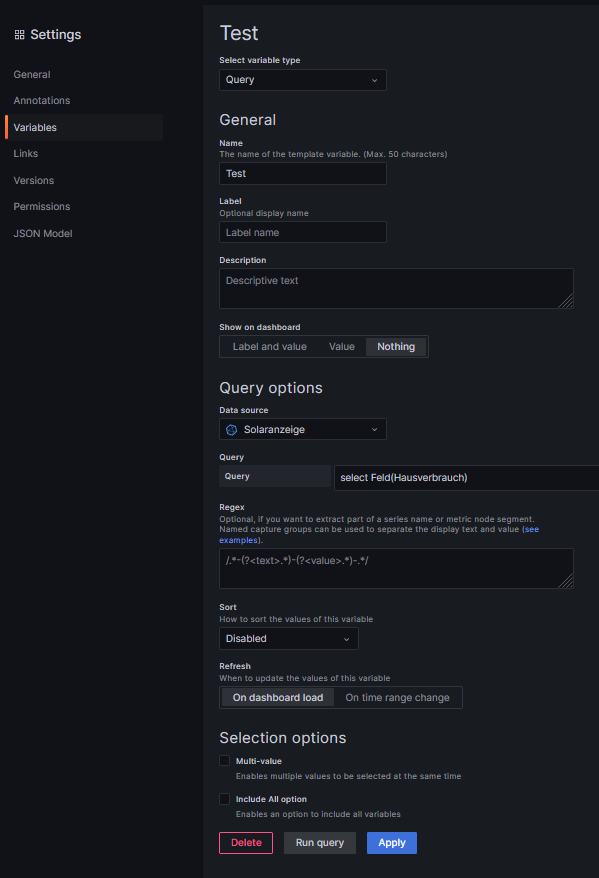Click the Apply button

coord(392,843)
